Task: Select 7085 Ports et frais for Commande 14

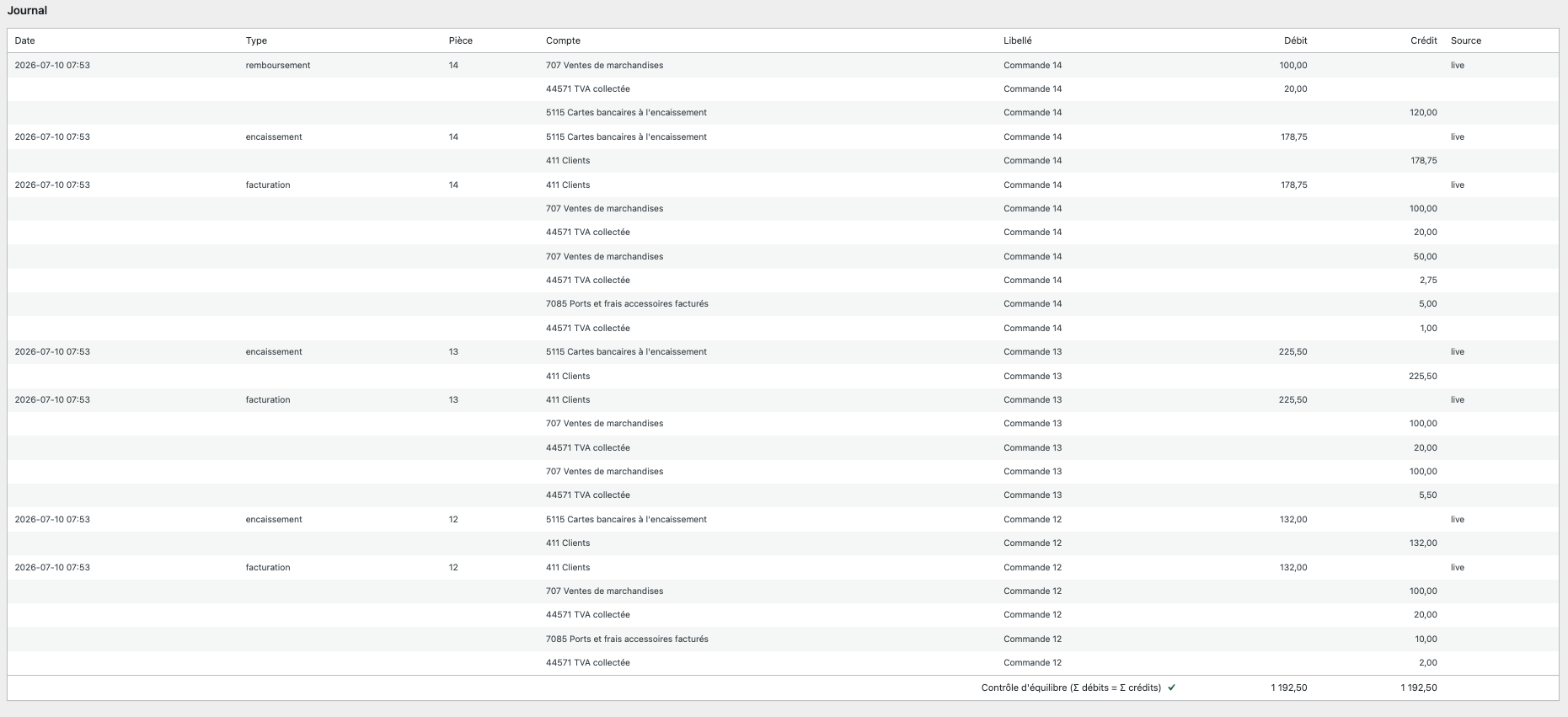Action: 627,303
